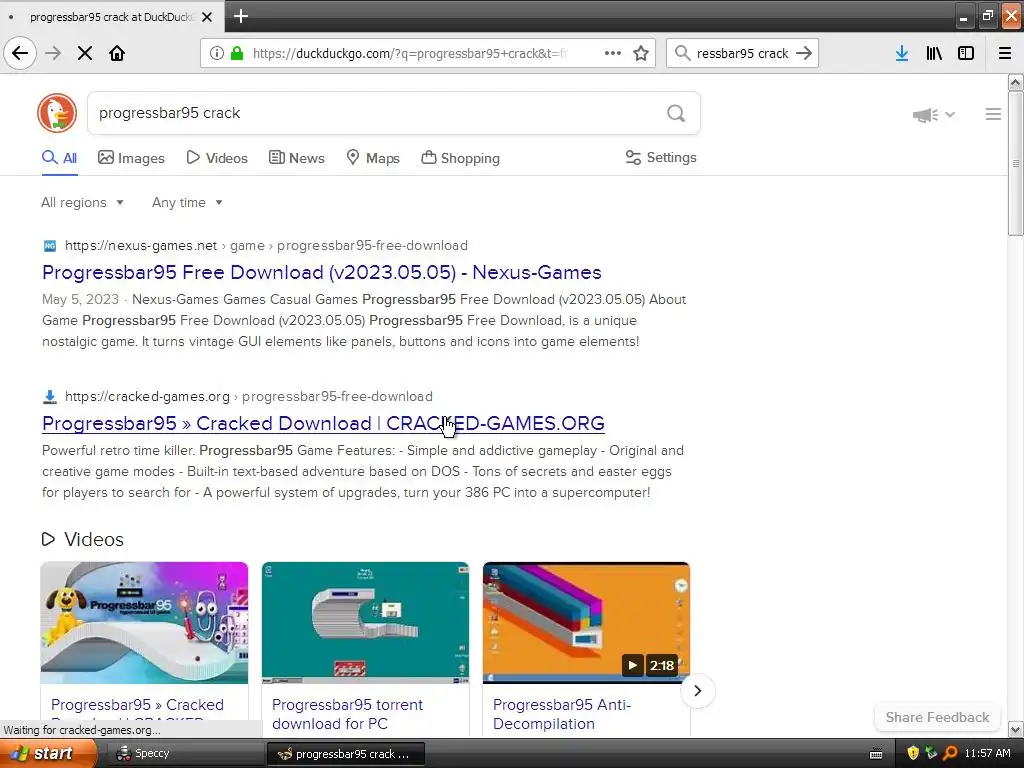Switch to the Videos tab
Image resolution: width=1024 pixels, height=768 pixels.
click(217, 158)
